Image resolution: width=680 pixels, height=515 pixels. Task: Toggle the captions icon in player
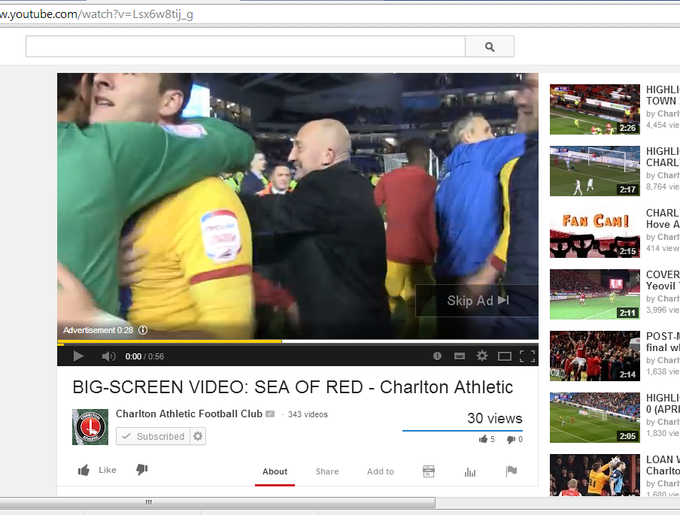click(x=459, y=356)
